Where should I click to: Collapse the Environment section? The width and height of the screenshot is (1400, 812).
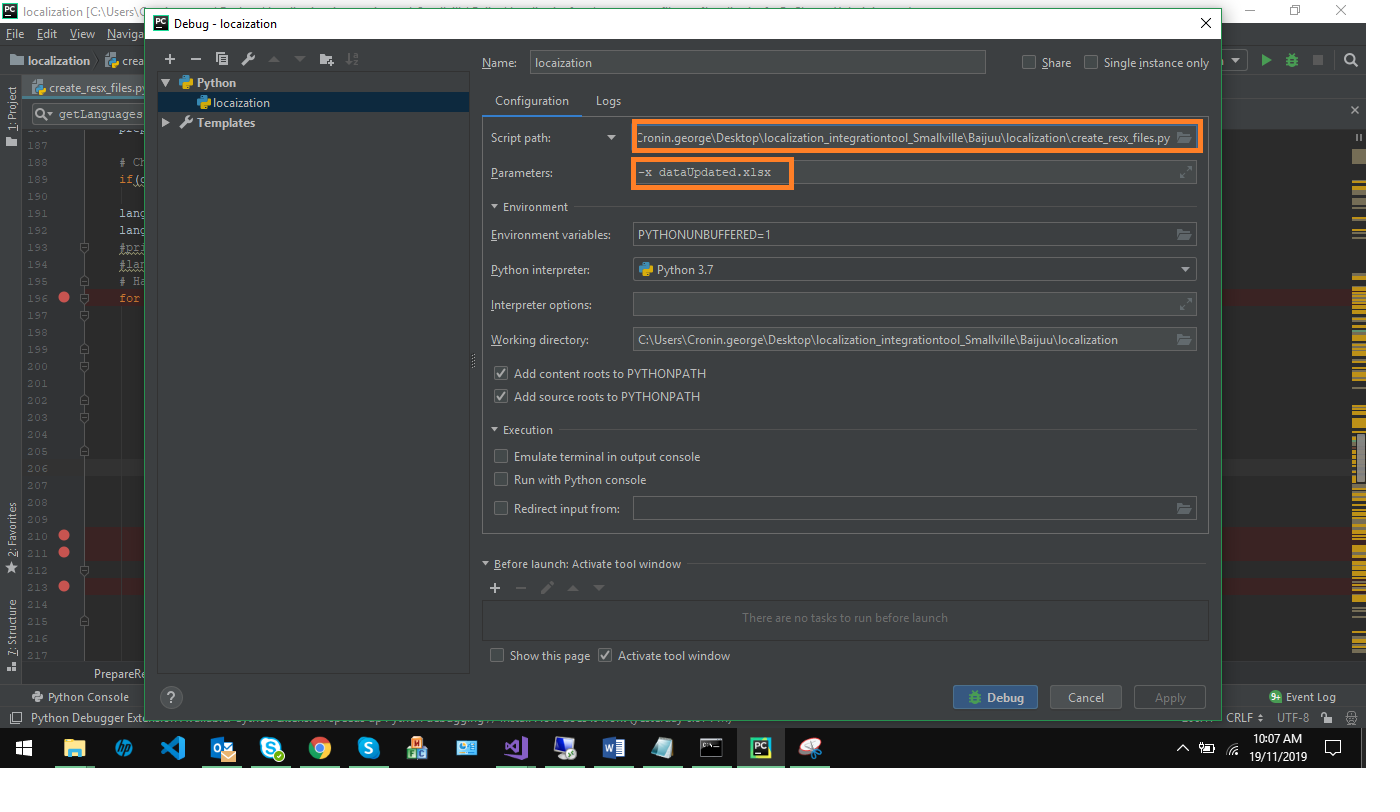tap(493, 206)
